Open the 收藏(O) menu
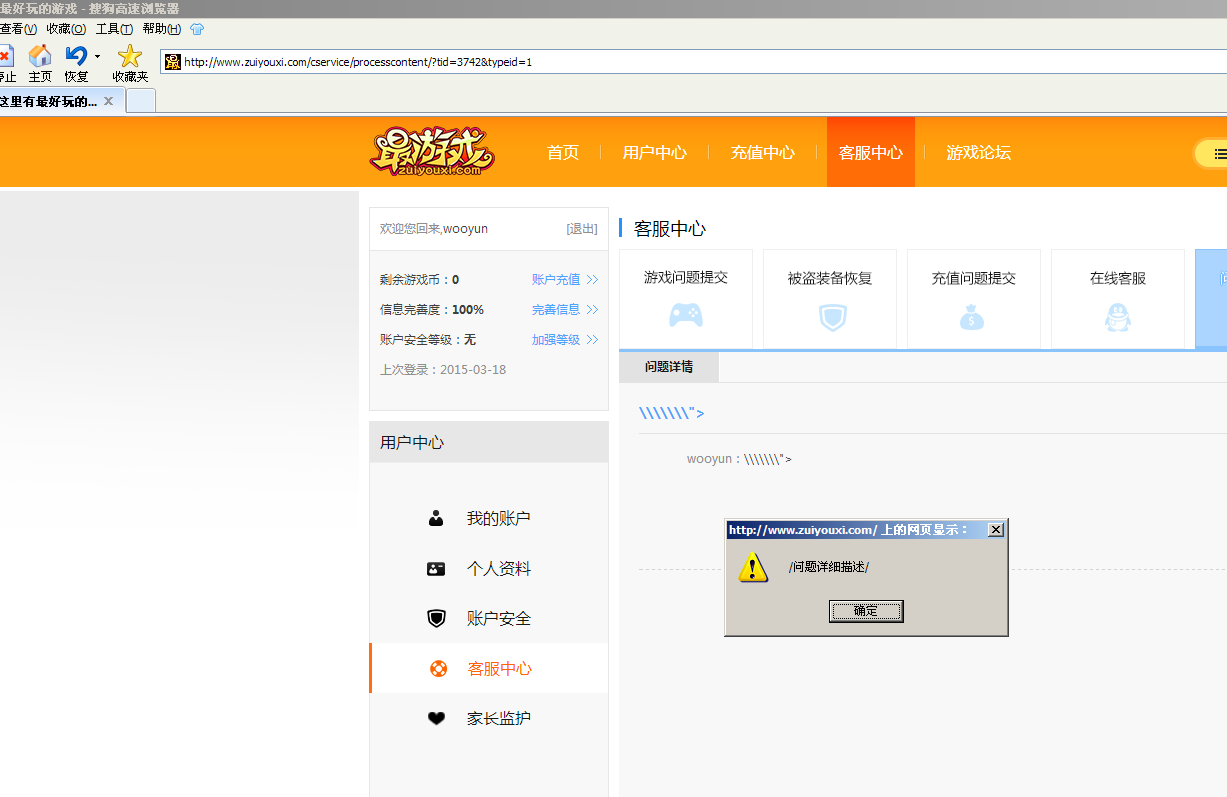 [66, 29]
